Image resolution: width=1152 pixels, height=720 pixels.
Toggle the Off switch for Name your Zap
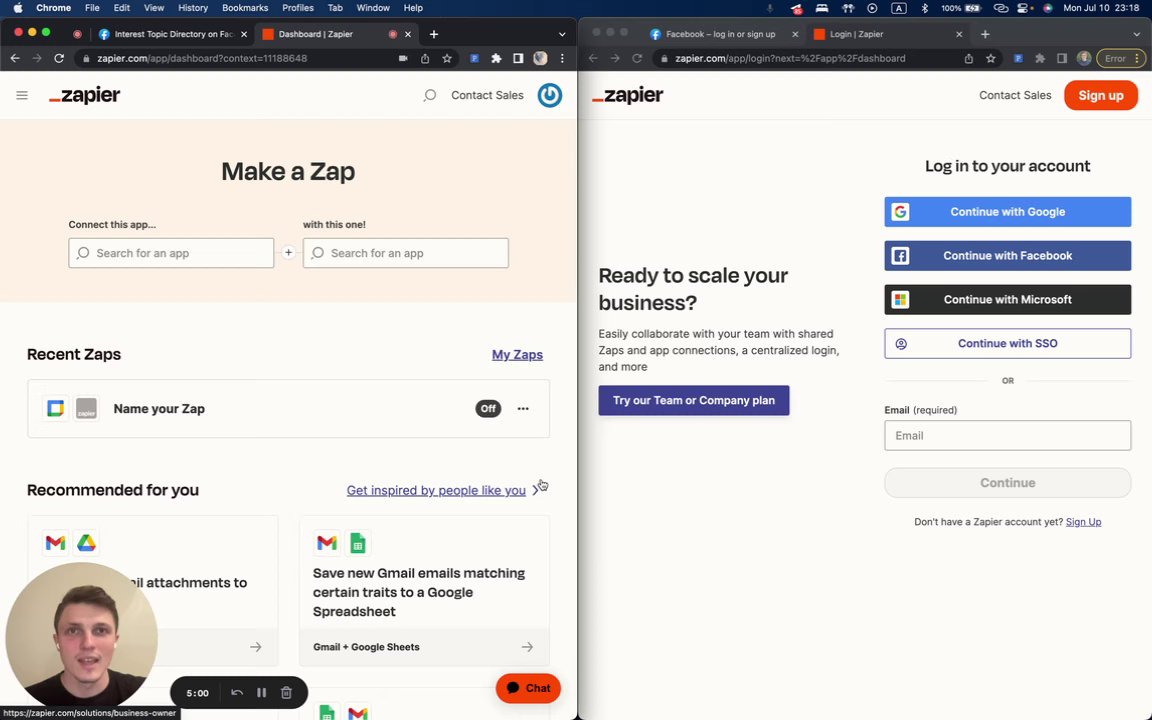click(x=489, y=408)
